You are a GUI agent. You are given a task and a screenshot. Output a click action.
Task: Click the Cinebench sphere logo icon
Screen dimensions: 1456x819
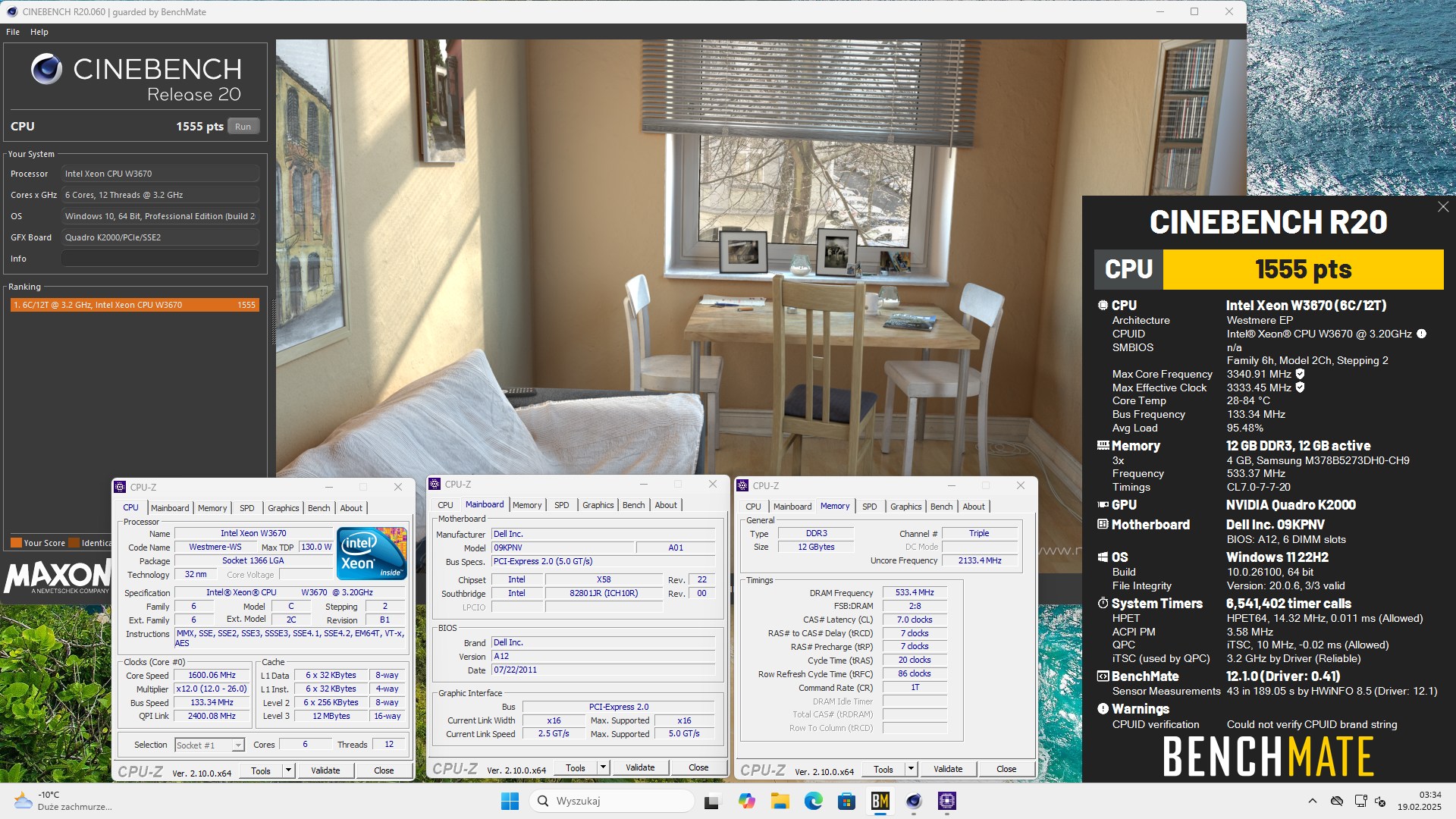pos(46,69)
